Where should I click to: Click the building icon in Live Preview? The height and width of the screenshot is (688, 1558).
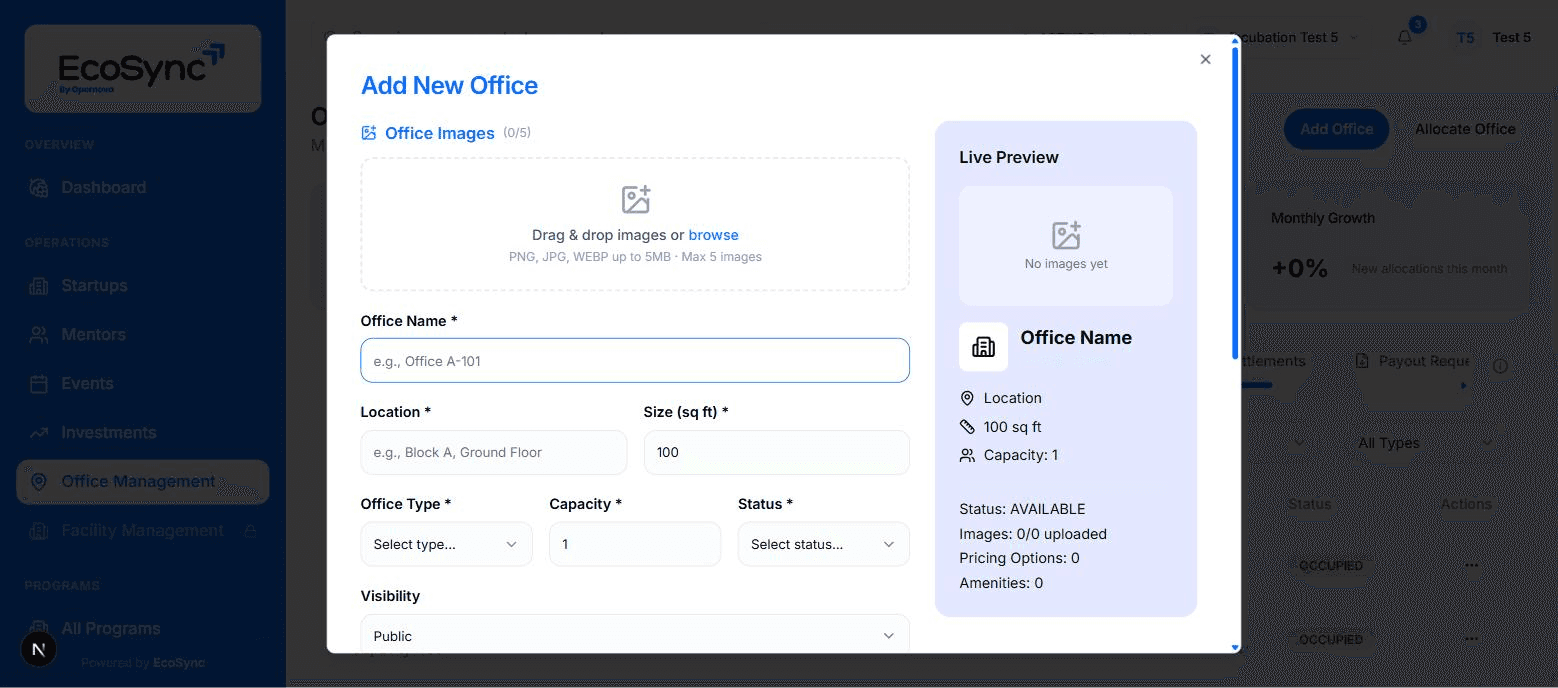(983, 346)
